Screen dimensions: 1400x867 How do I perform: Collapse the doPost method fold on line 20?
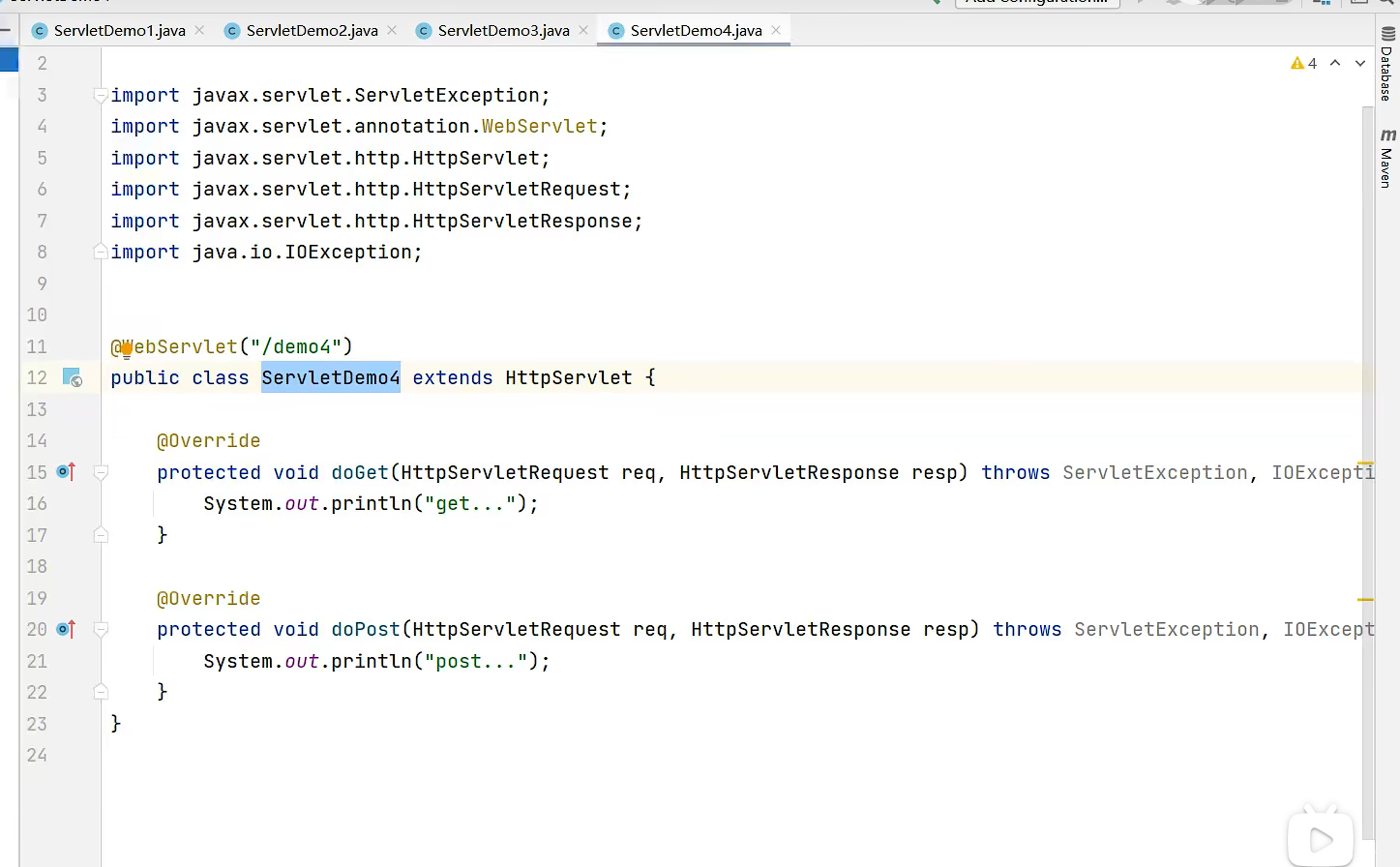[100, 629]
